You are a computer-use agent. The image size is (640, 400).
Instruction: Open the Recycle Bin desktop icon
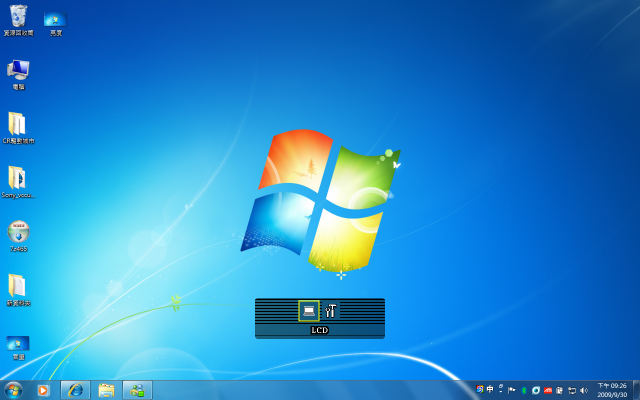tap(18, 20)
